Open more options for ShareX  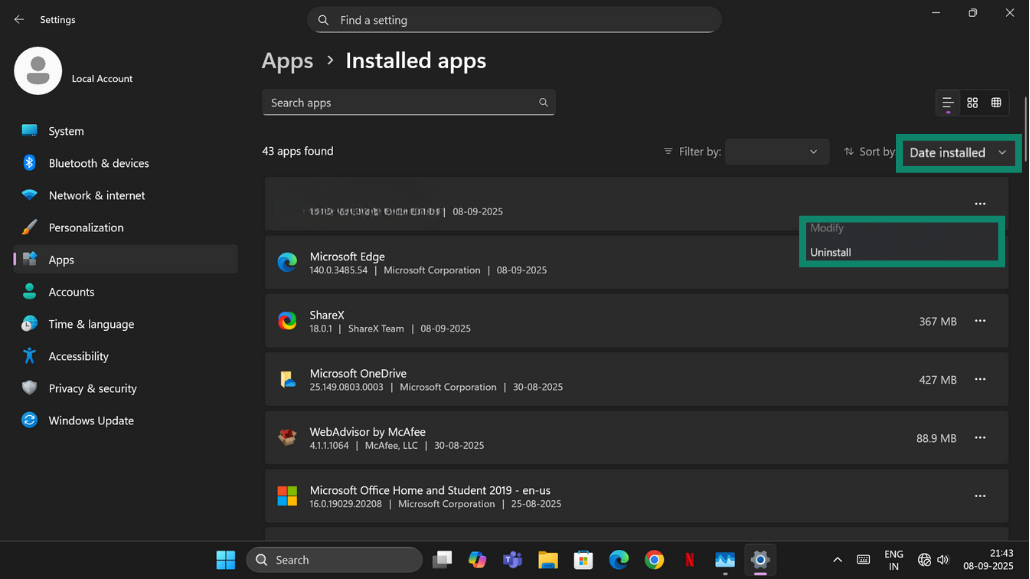(979, 321)
